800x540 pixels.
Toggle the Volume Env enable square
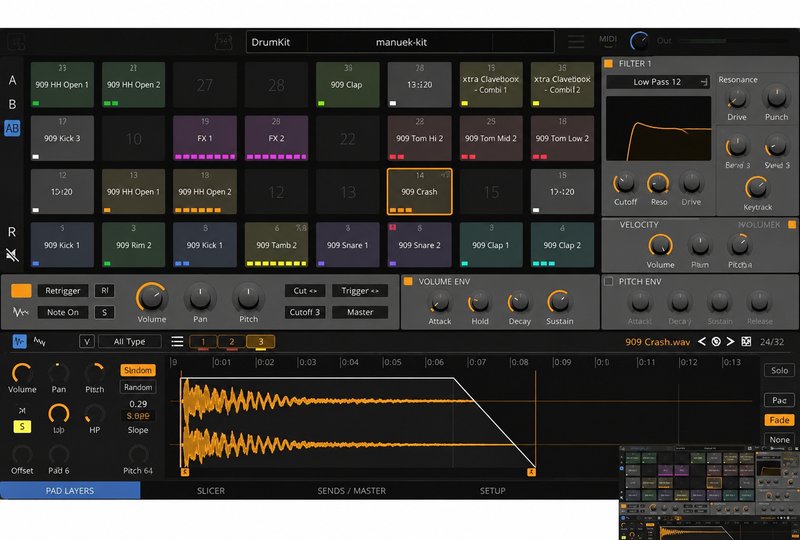[x=408, y=281]
